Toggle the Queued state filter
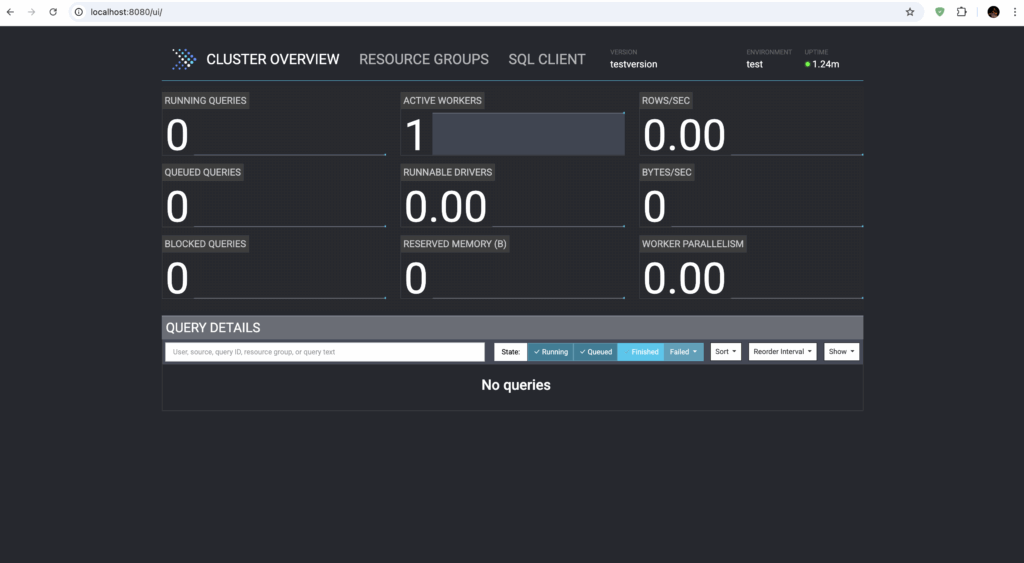Viewport: 1024px width, 563px height. (595, 352)
